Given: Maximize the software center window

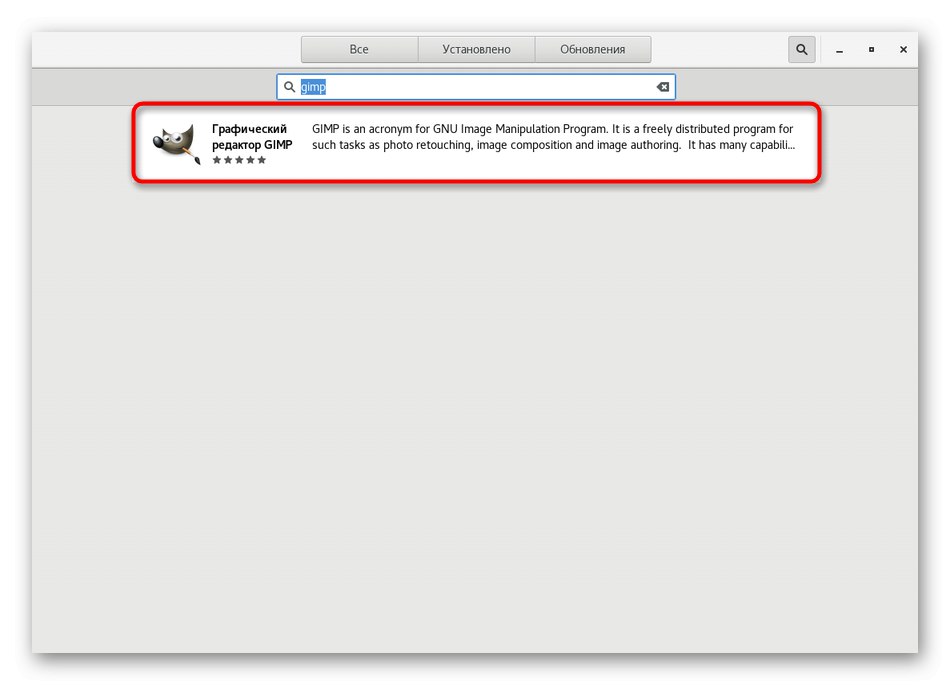Looking at the screenshot, I should click(871, 50).
